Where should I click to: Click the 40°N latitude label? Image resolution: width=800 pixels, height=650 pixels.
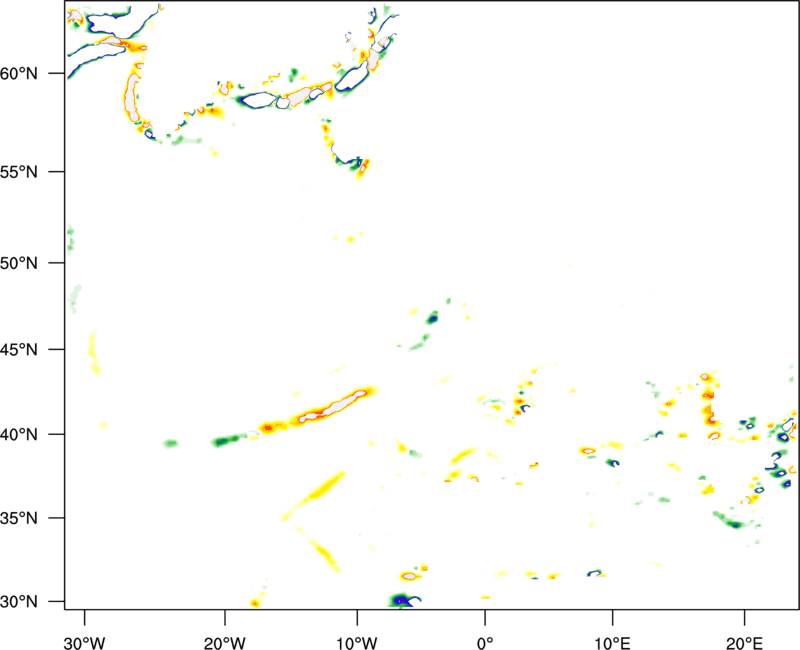(19, 435)
